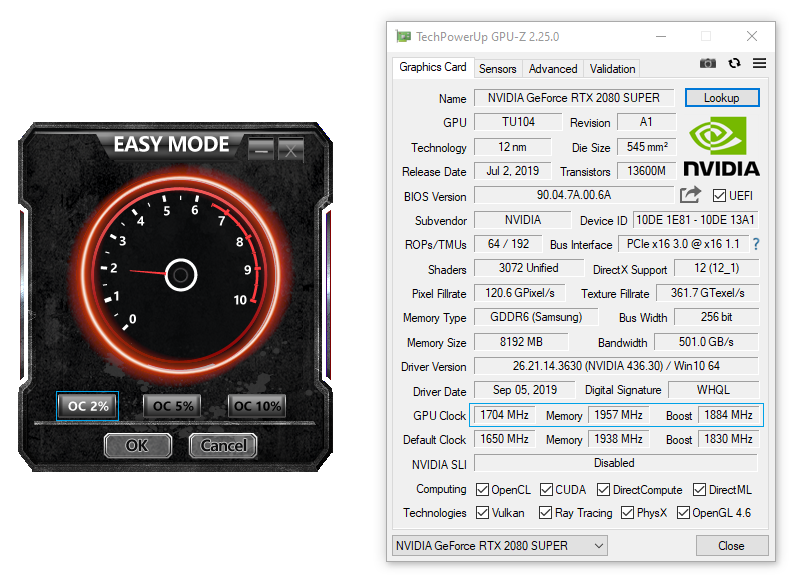This screenshot has width=789, height=581.
Task: Click the ROPs/TMUs 64 / 192 value
Action: click(509, 244)
